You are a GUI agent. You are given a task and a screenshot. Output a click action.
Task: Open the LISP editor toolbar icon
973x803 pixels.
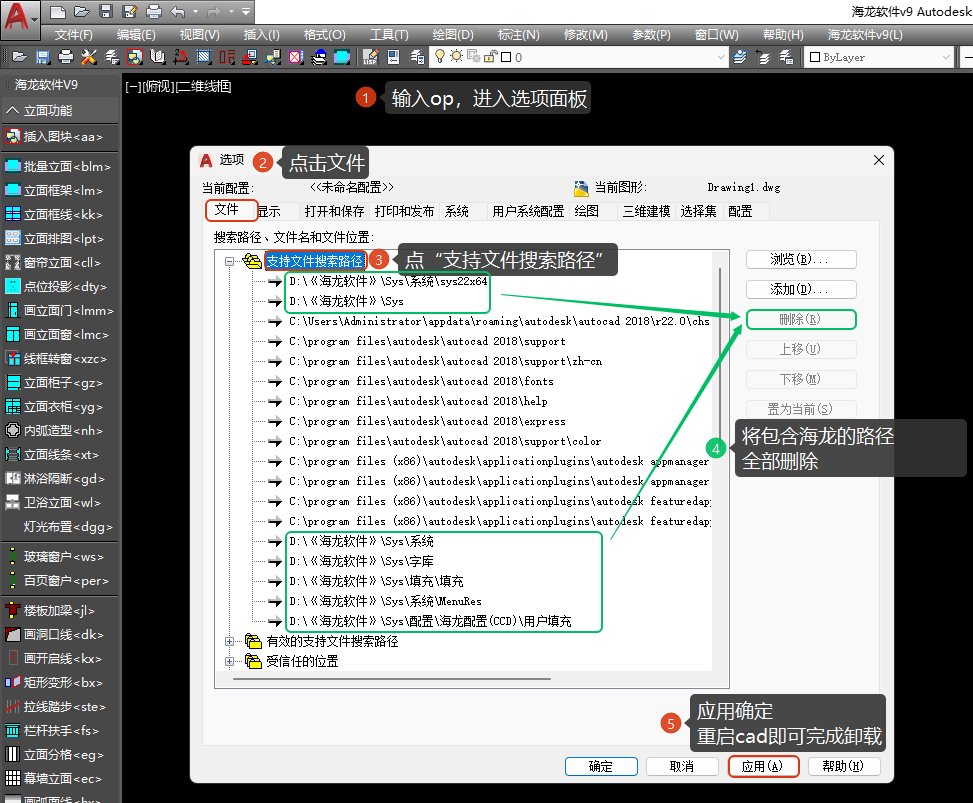370,57
